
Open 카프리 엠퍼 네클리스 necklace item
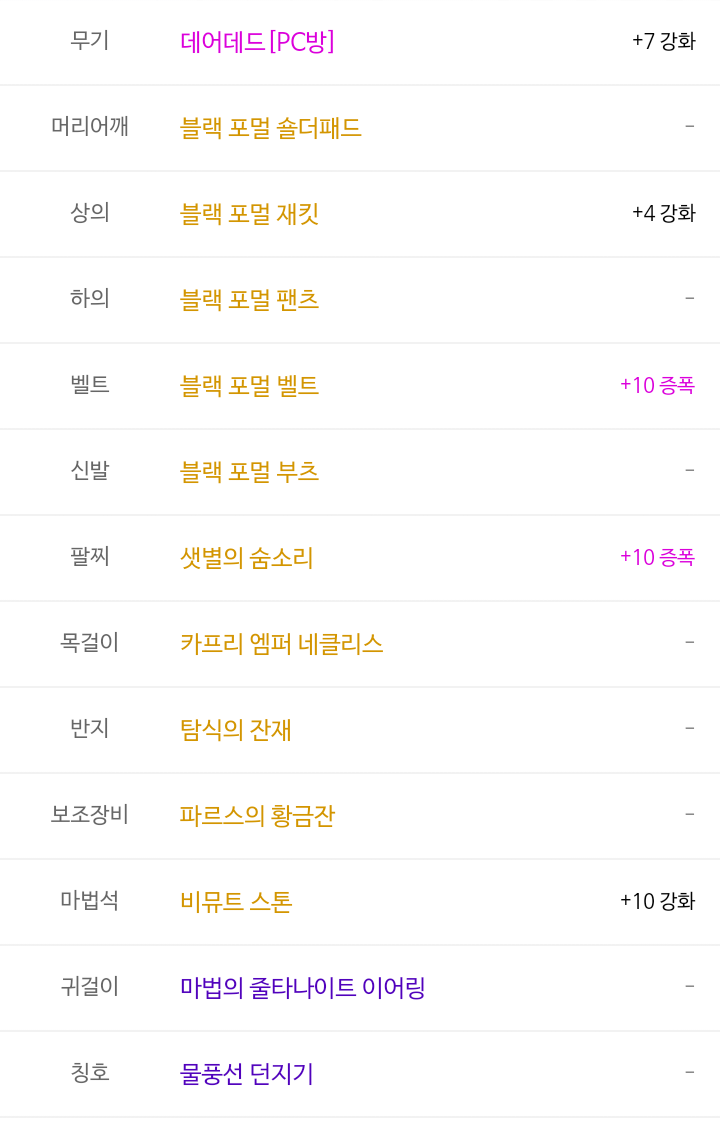pyautogui.click(x=281, y=644)
